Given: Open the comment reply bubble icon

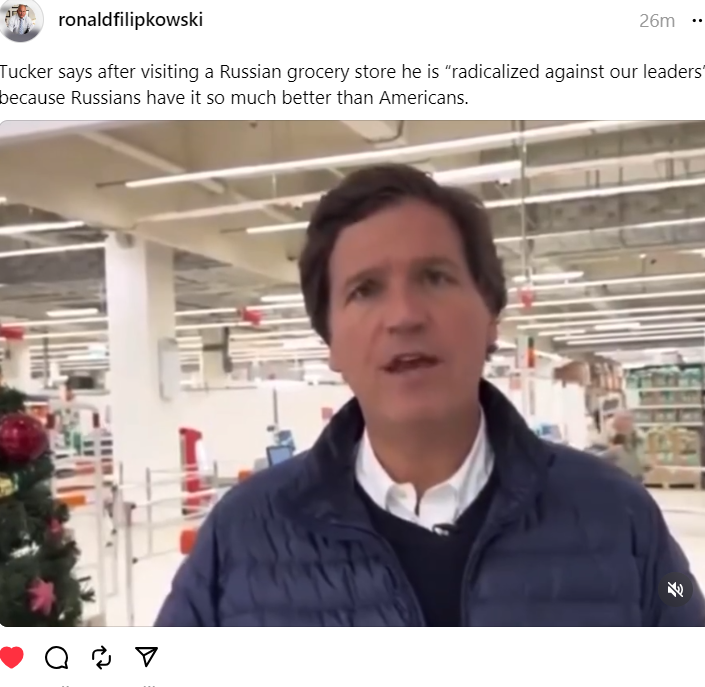Looking at the screenshot, I should [57, 657].
